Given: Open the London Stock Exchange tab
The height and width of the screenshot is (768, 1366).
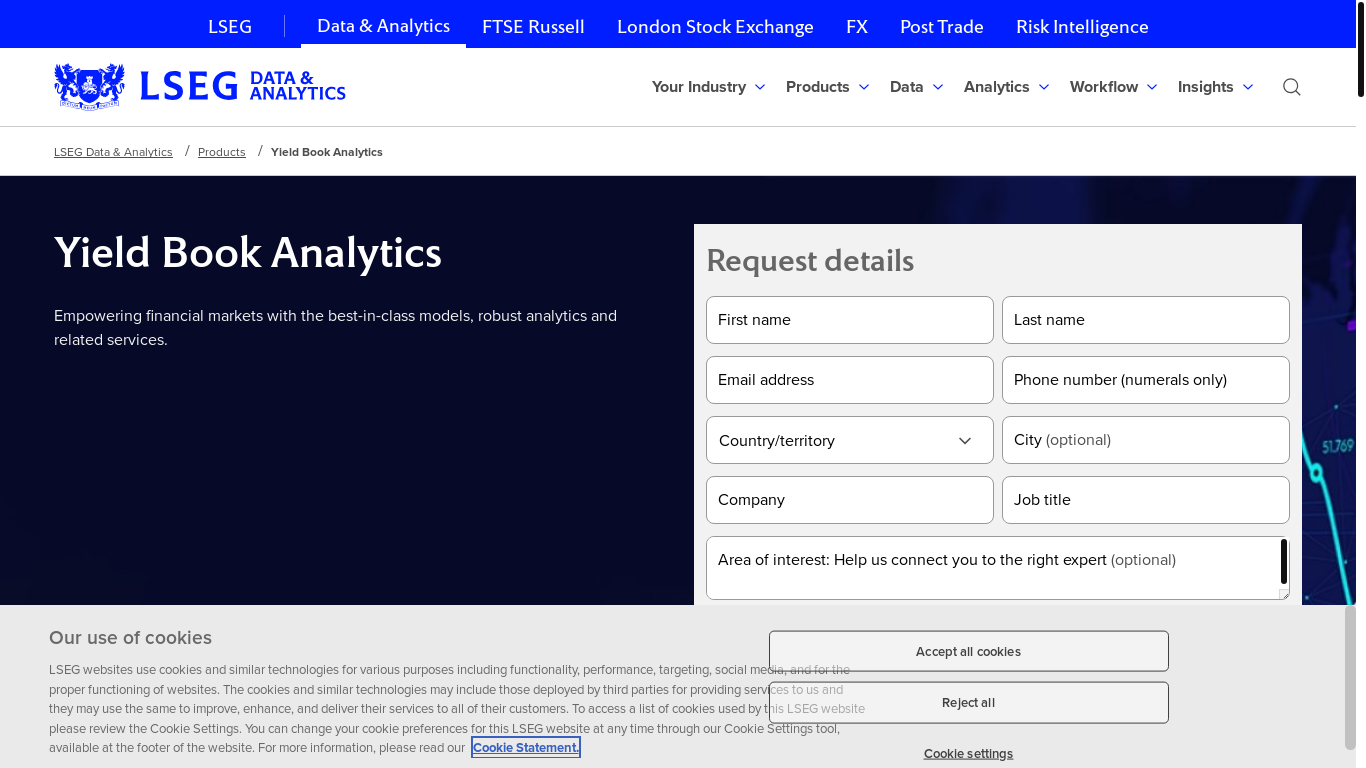Looking at the screenshot, I should 715,26.
